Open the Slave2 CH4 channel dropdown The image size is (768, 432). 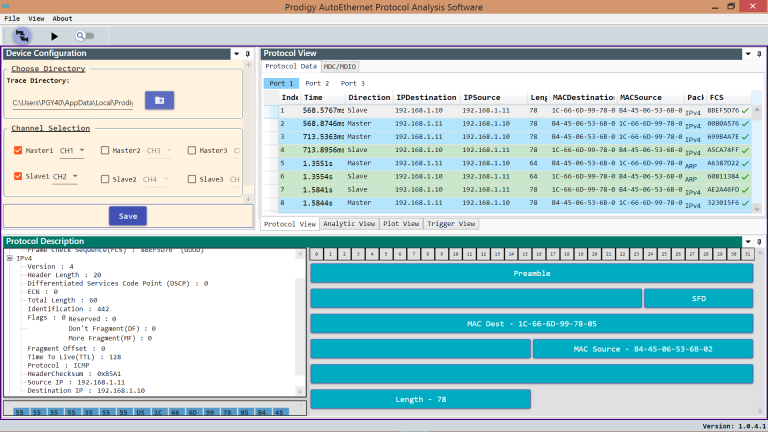point(155,180)
